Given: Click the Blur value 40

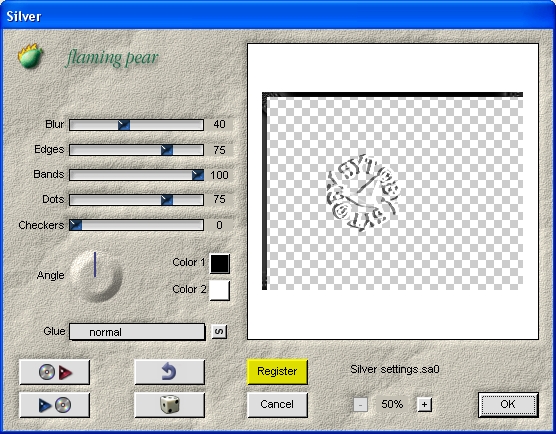Looking at the screenshot, I should (x=219, y=124).
